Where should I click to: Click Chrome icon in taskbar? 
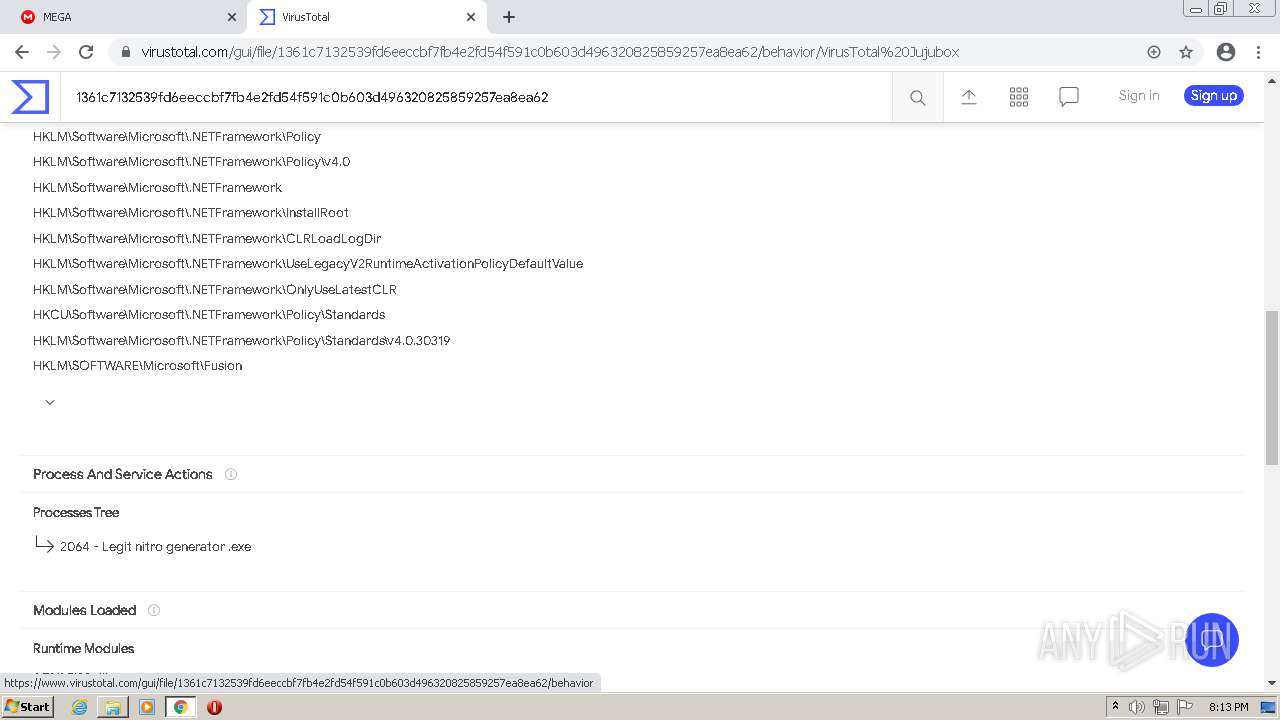(181, 707)
